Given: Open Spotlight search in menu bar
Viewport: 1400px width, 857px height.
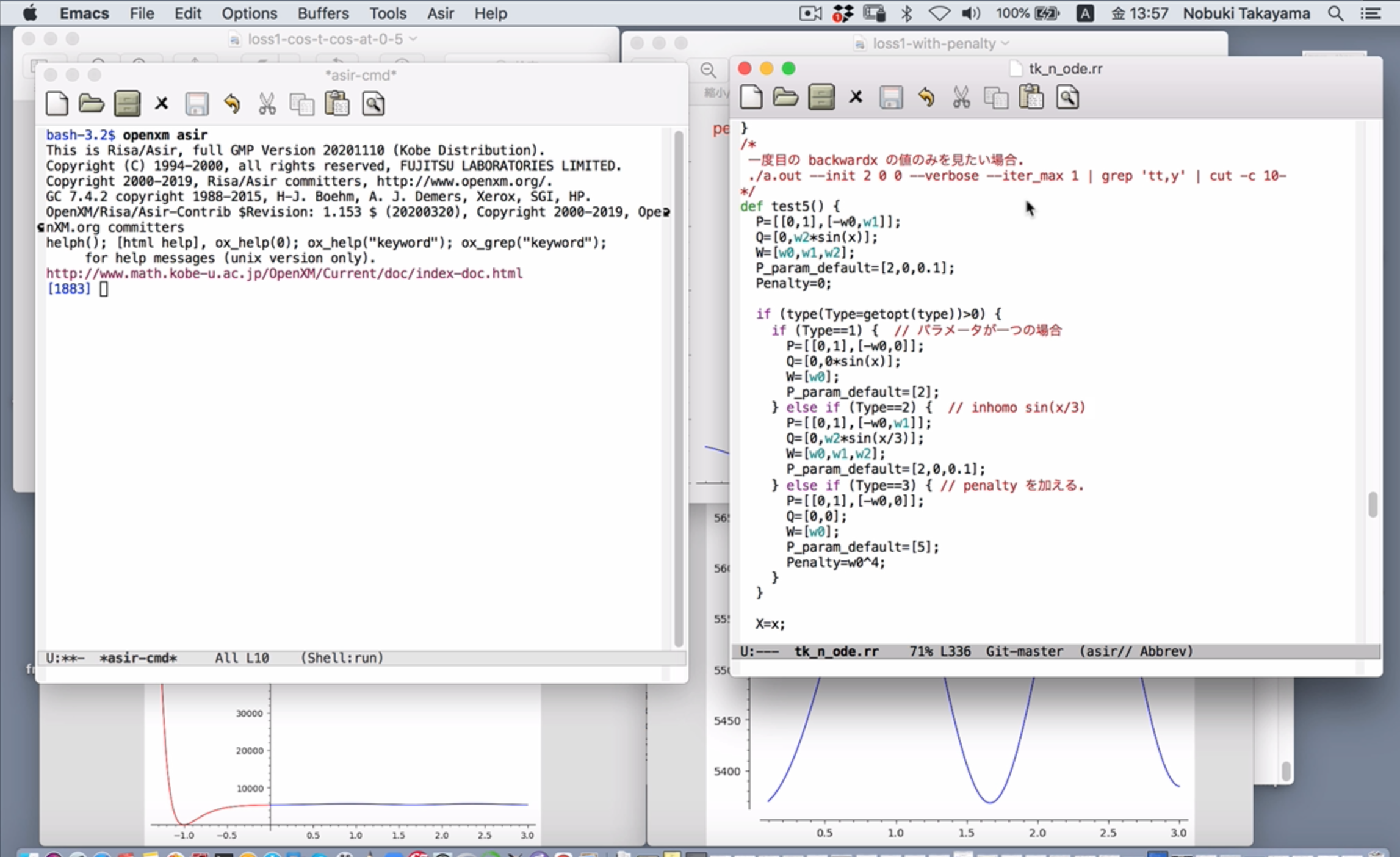Looking at the screenshot, I should click(1335, 13).
